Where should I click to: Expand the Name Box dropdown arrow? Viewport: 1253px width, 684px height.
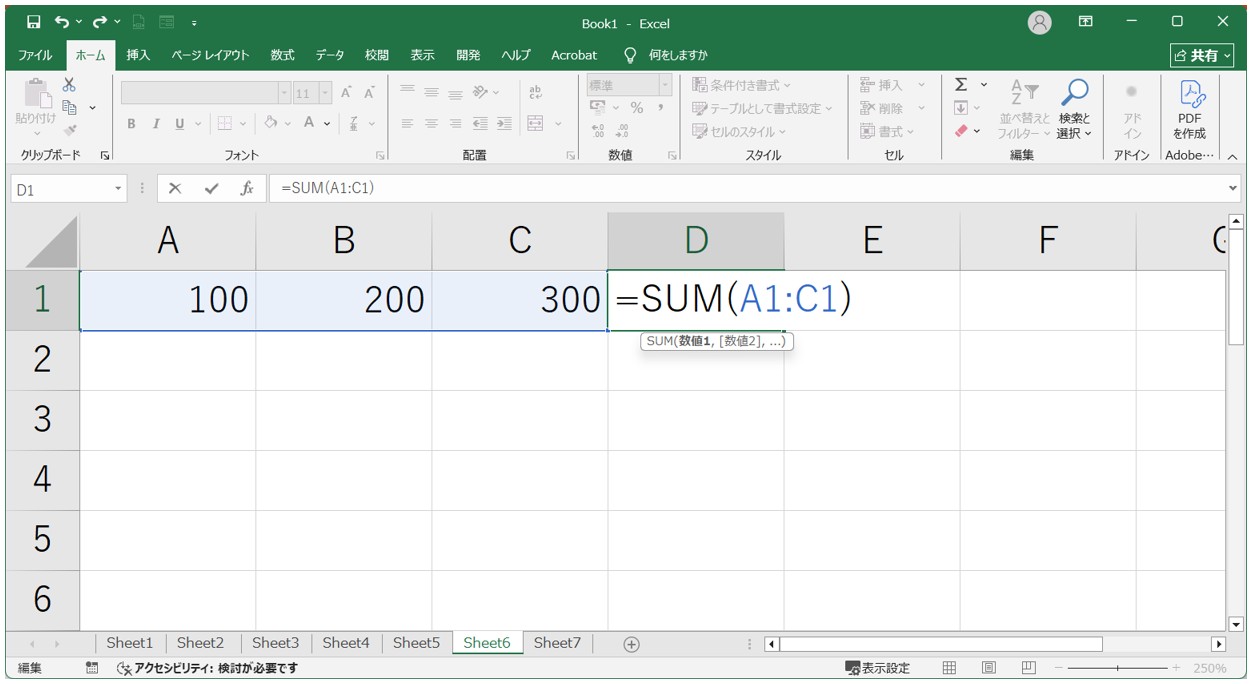[x=118, y=188]
